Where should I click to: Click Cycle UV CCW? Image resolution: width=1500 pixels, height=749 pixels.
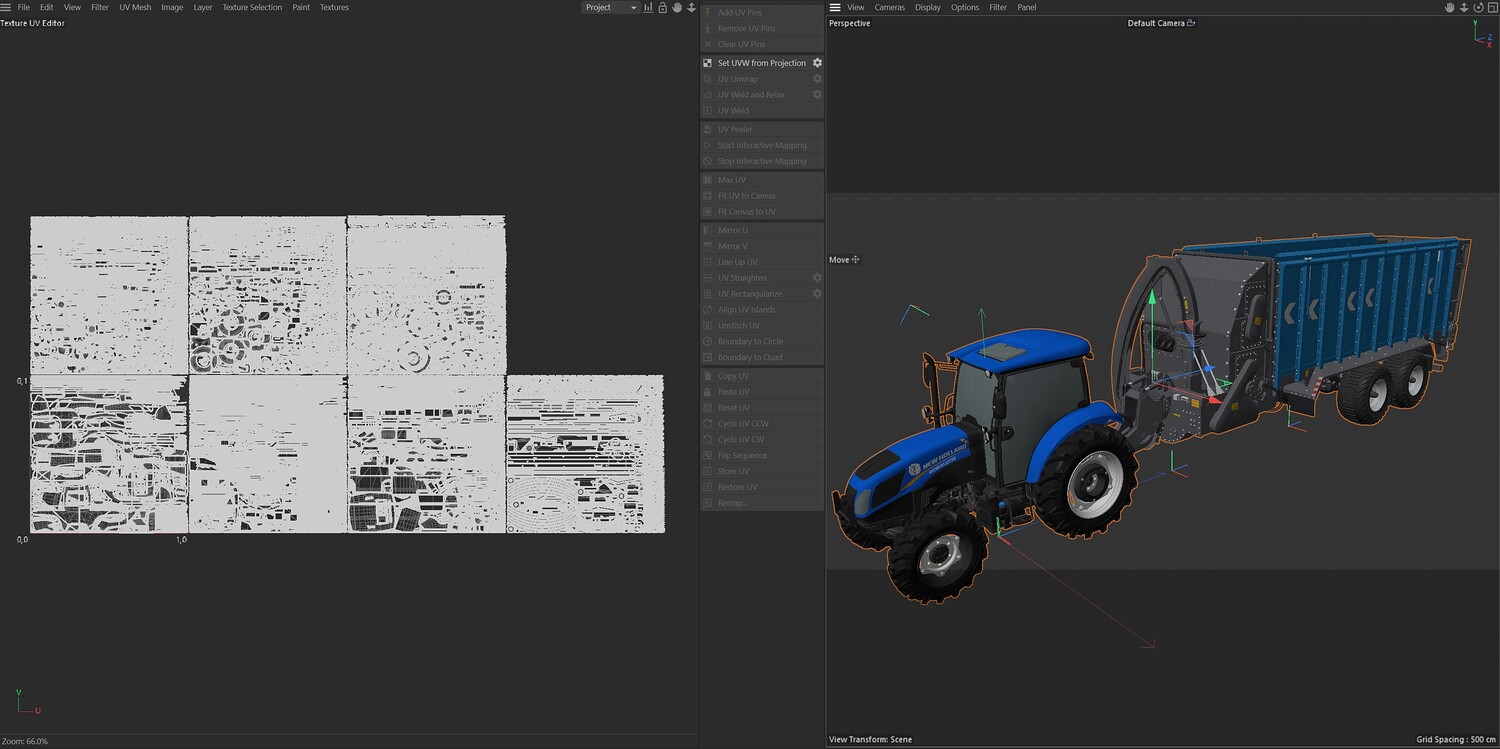pos(762,424)
